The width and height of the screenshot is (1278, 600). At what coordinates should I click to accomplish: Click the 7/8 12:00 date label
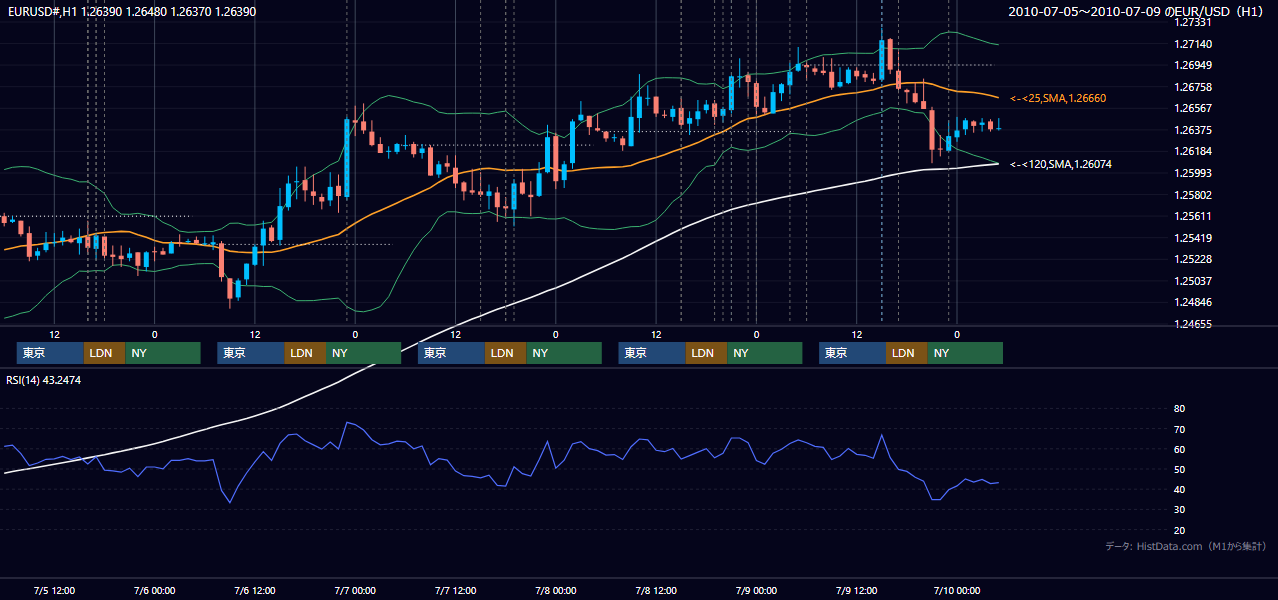(655, 590)
